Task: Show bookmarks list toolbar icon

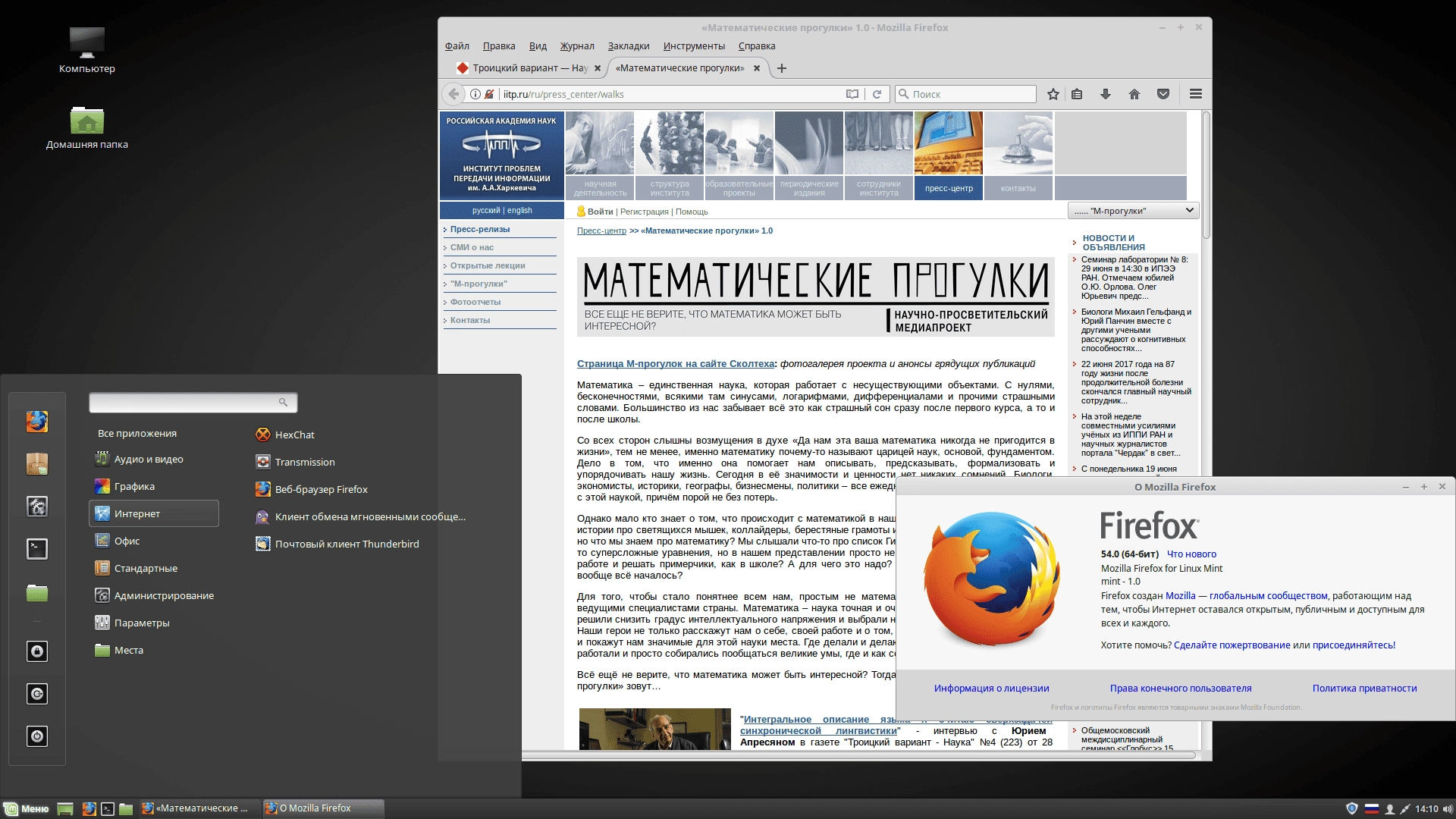Action: click(1077, 94)
